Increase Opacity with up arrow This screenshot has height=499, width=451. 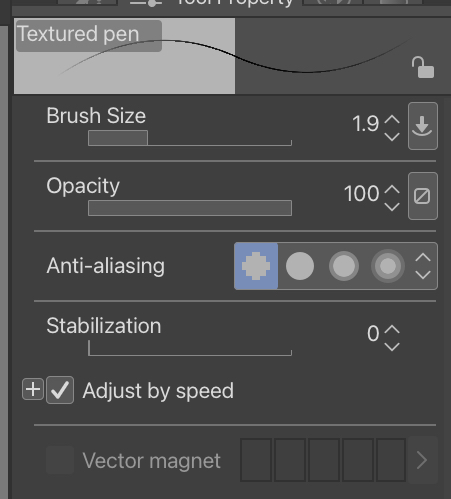point(392,190)
